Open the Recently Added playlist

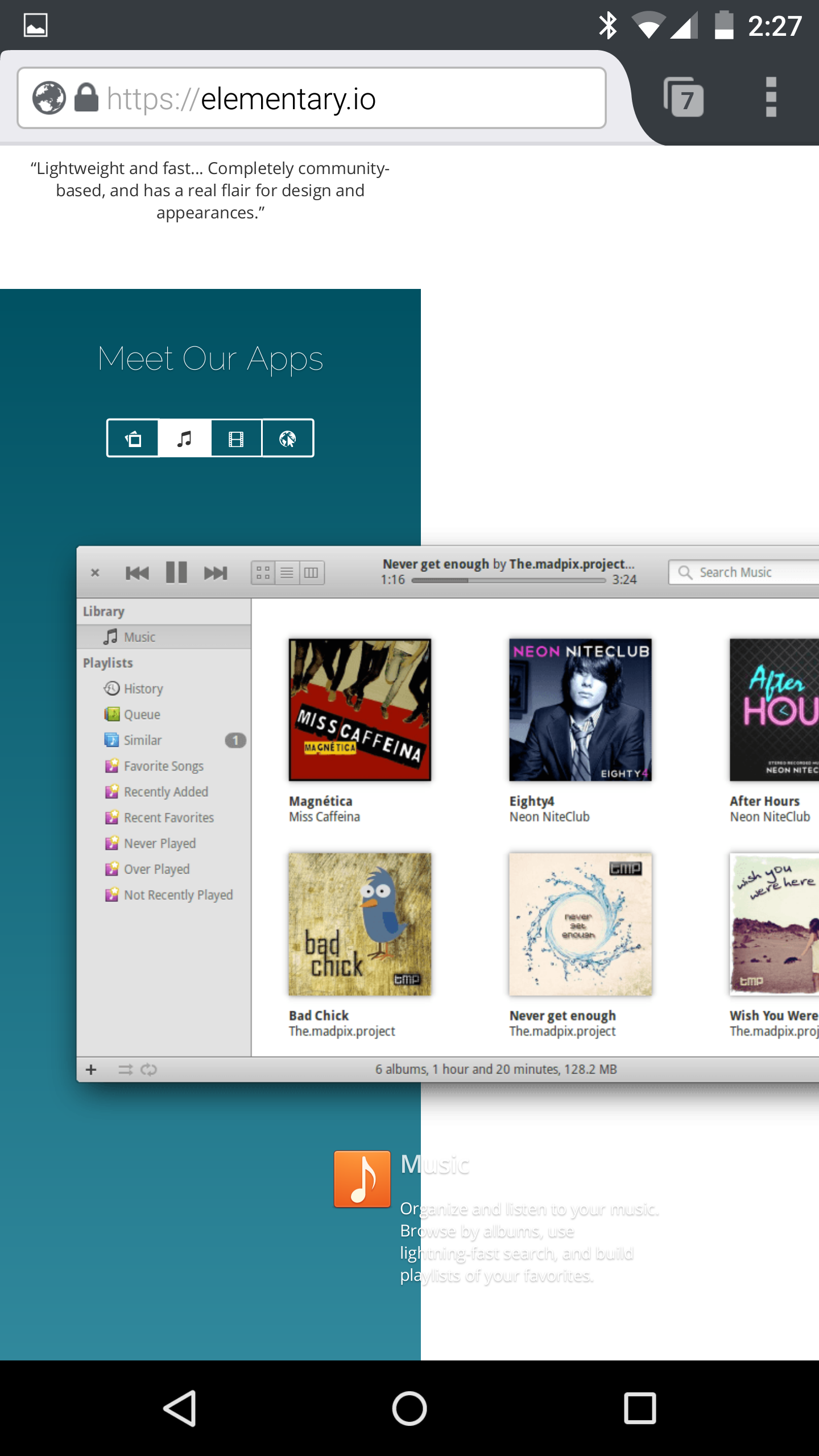coord(164,792)
